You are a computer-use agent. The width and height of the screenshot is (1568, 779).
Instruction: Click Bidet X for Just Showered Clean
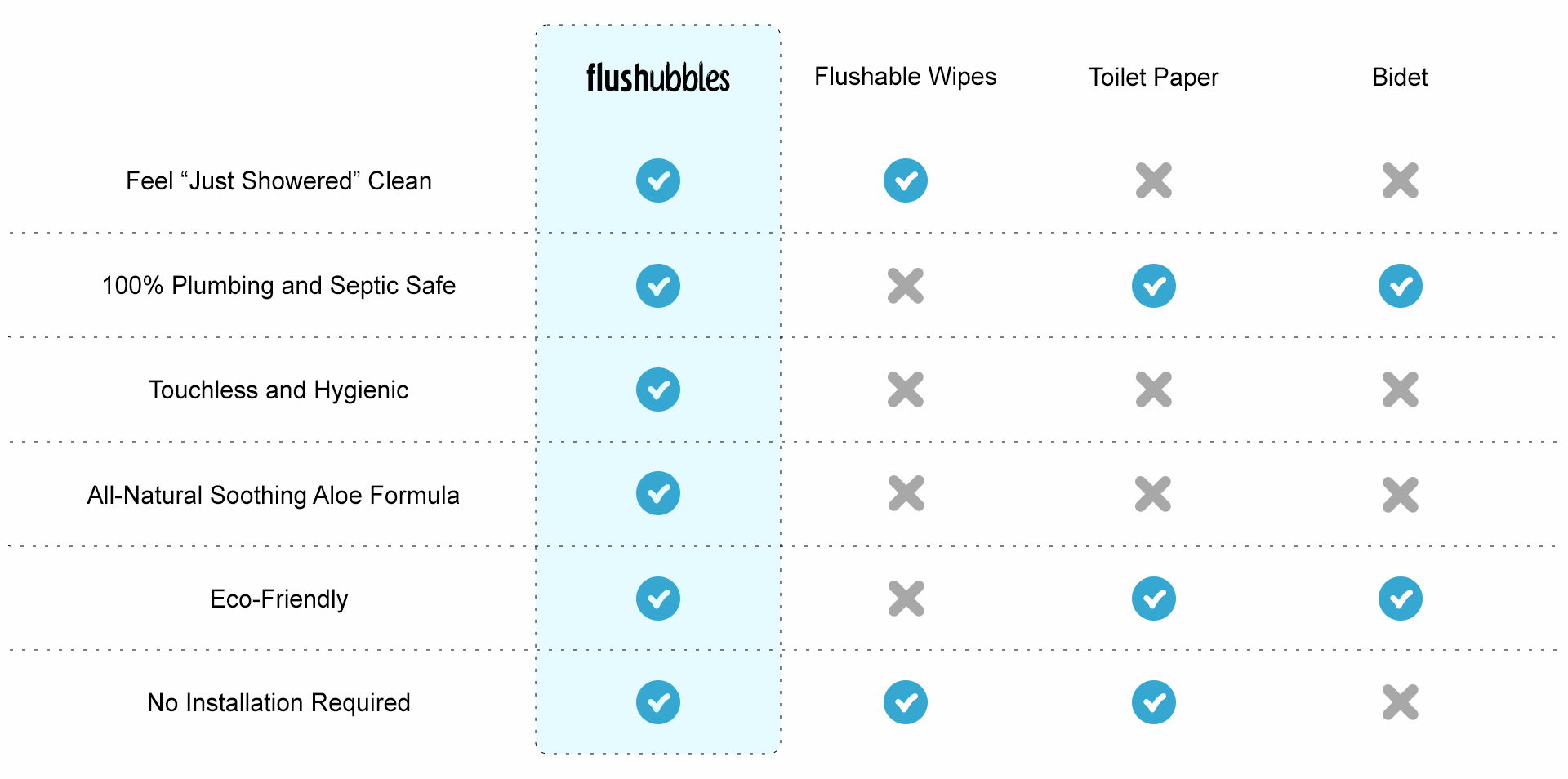point(1401,180)
